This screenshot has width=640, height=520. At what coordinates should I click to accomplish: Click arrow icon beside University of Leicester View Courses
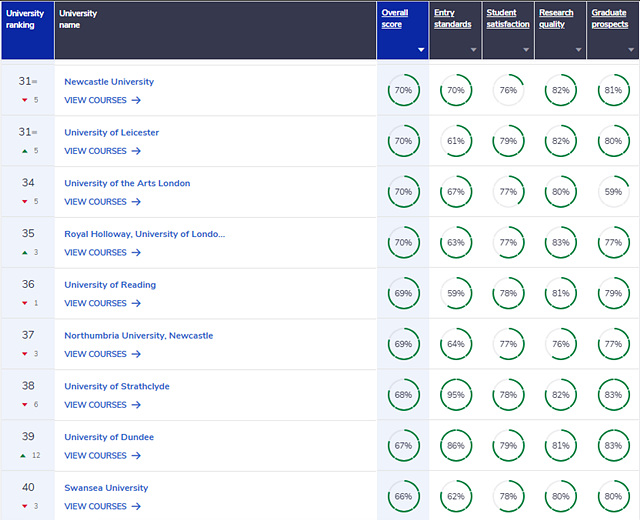pos(136,151)
